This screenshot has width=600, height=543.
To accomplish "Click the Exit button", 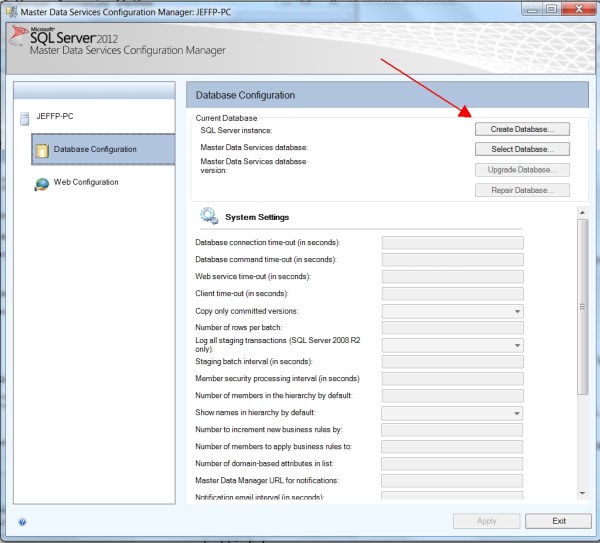I will [x=558, y=521].
